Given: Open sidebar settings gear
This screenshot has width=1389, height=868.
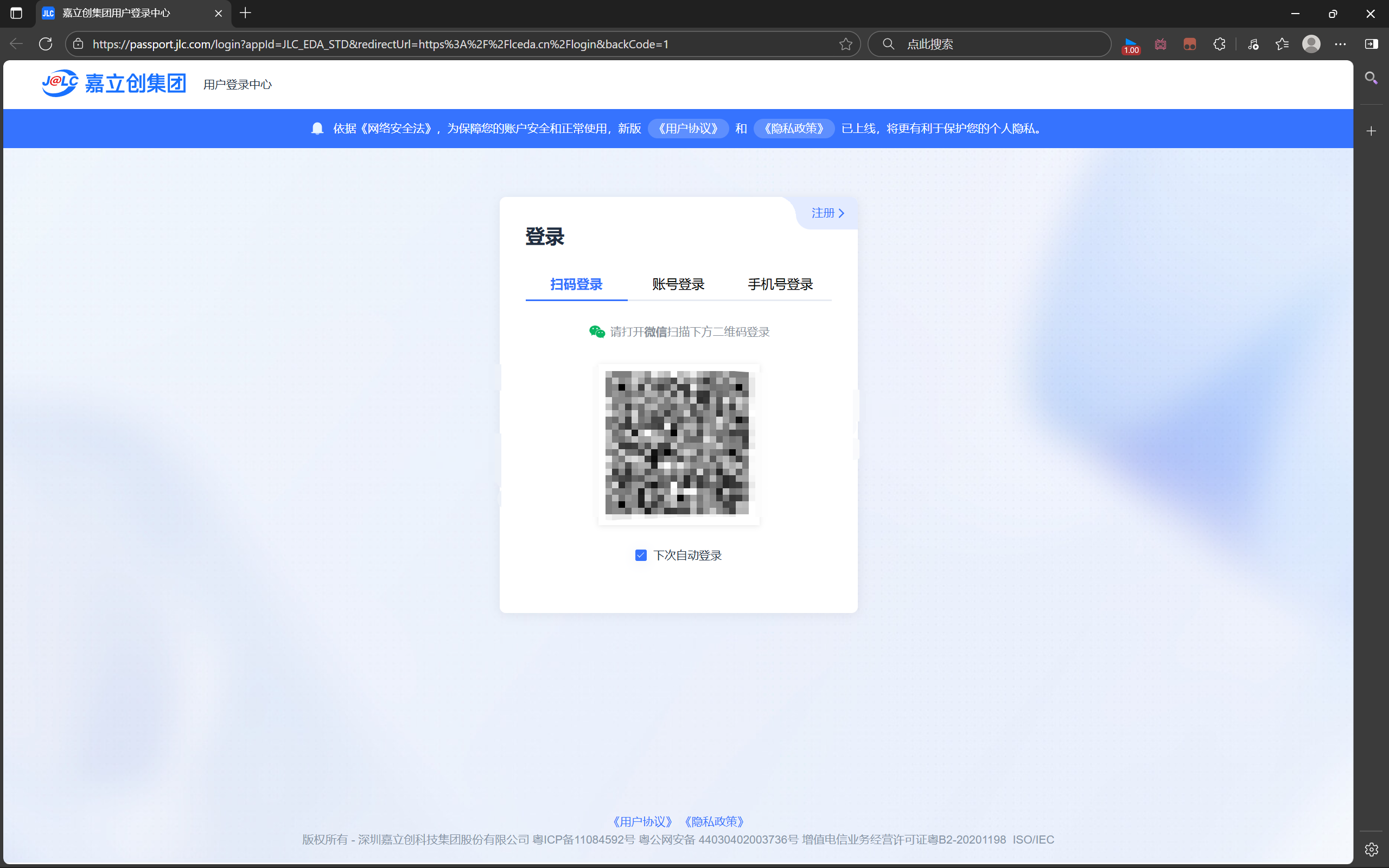Looking at the screenshot, I should (x=1371, y=849).
